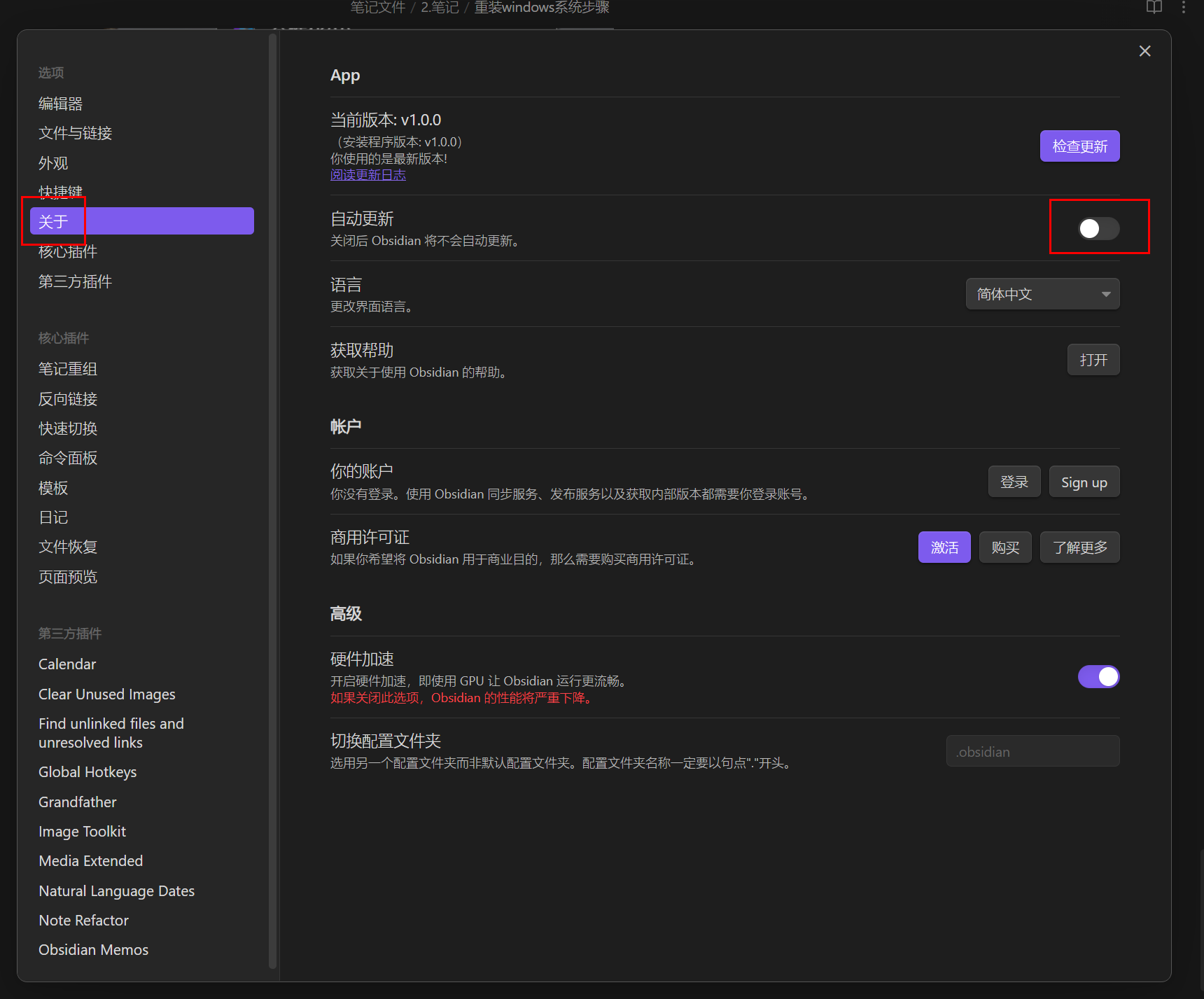Open the Calendar plugin settings
The height and width of the screenshot is (999, 1204).
pyautogui.click(x=67, y=664)
